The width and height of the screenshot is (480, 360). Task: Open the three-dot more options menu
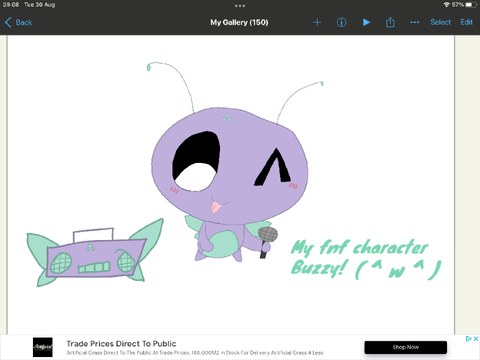click(x=415, y=22)
